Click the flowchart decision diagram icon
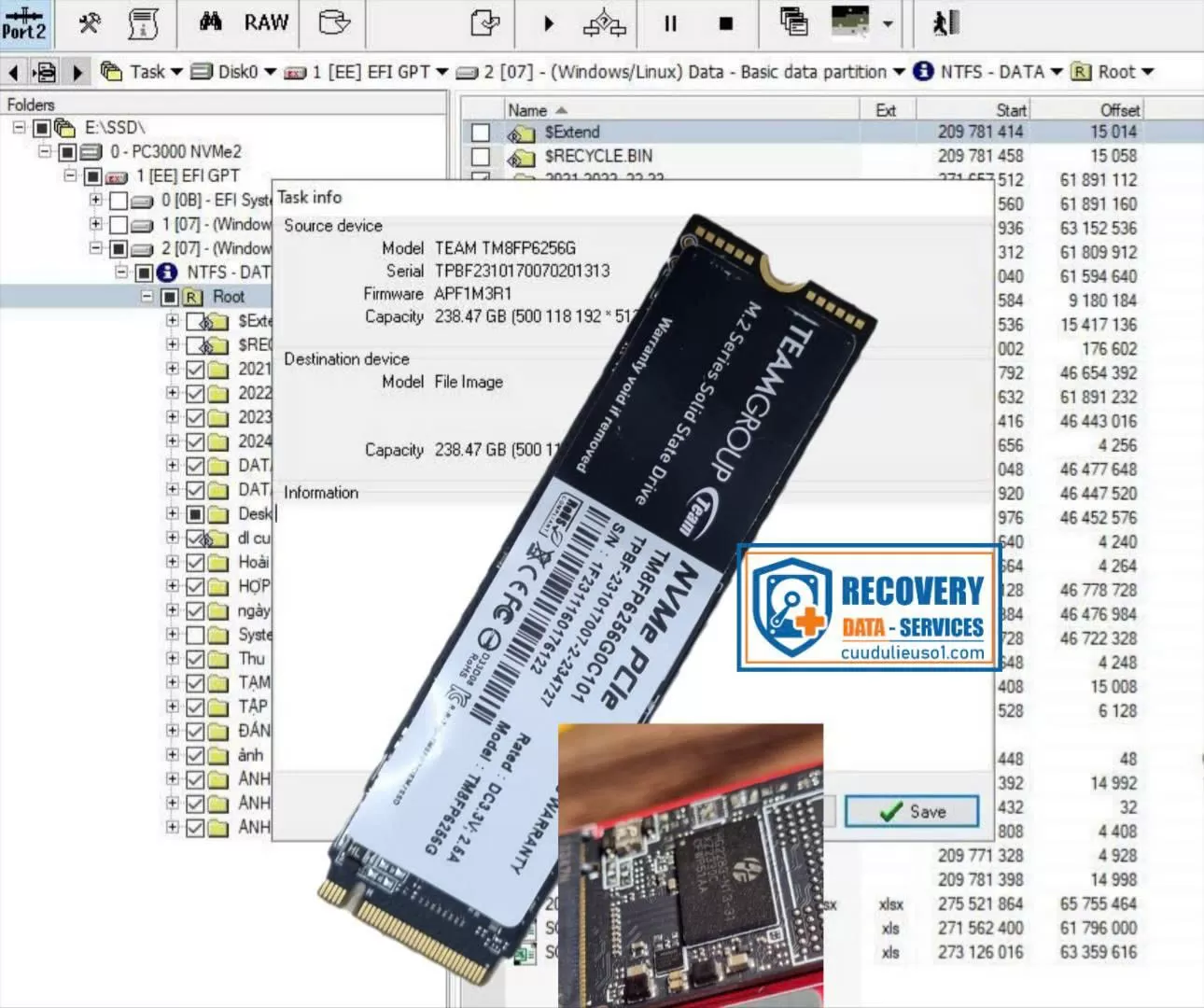1204x1008 pixels. [x=604, y=23]
